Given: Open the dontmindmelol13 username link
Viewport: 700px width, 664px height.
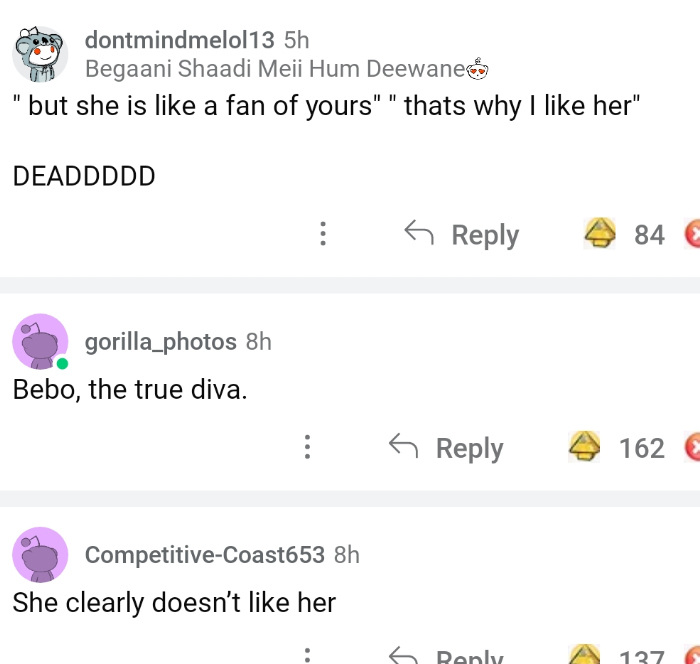Looking at the screenshot, I should click(x=180, y=40).
